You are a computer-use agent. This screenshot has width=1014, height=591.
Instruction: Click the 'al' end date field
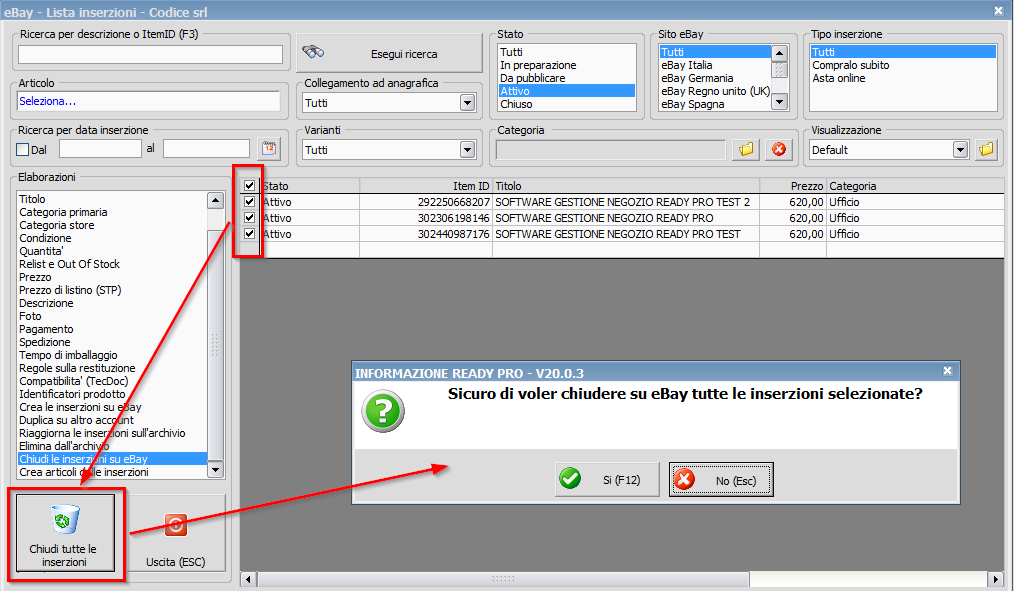206,149
